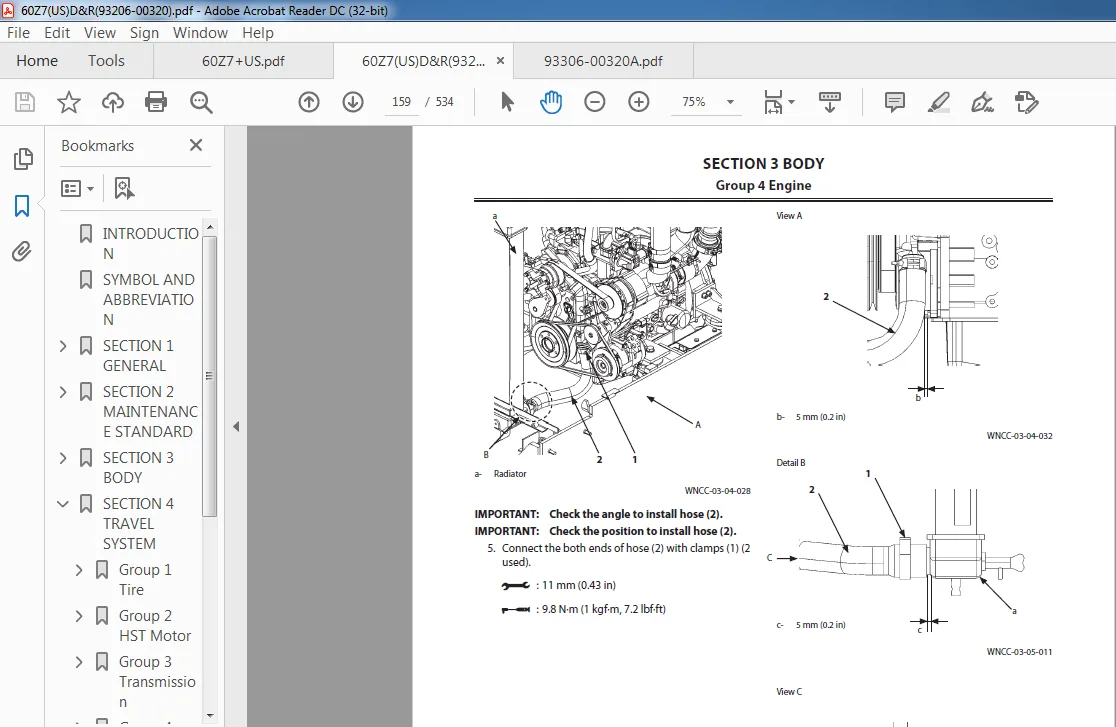
Task: Go to previous page arrow
Action: (x=309, y=102)
